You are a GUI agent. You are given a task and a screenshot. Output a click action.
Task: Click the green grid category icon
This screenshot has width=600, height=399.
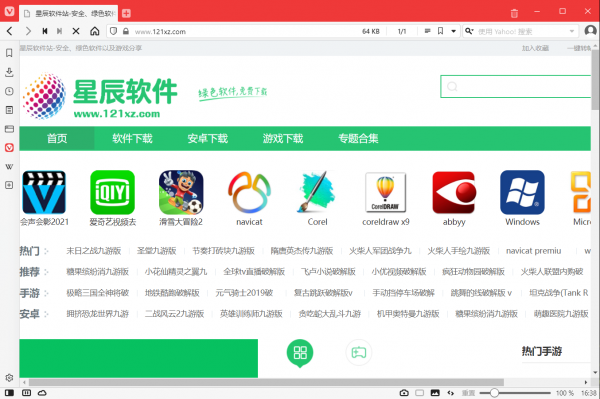300,353
